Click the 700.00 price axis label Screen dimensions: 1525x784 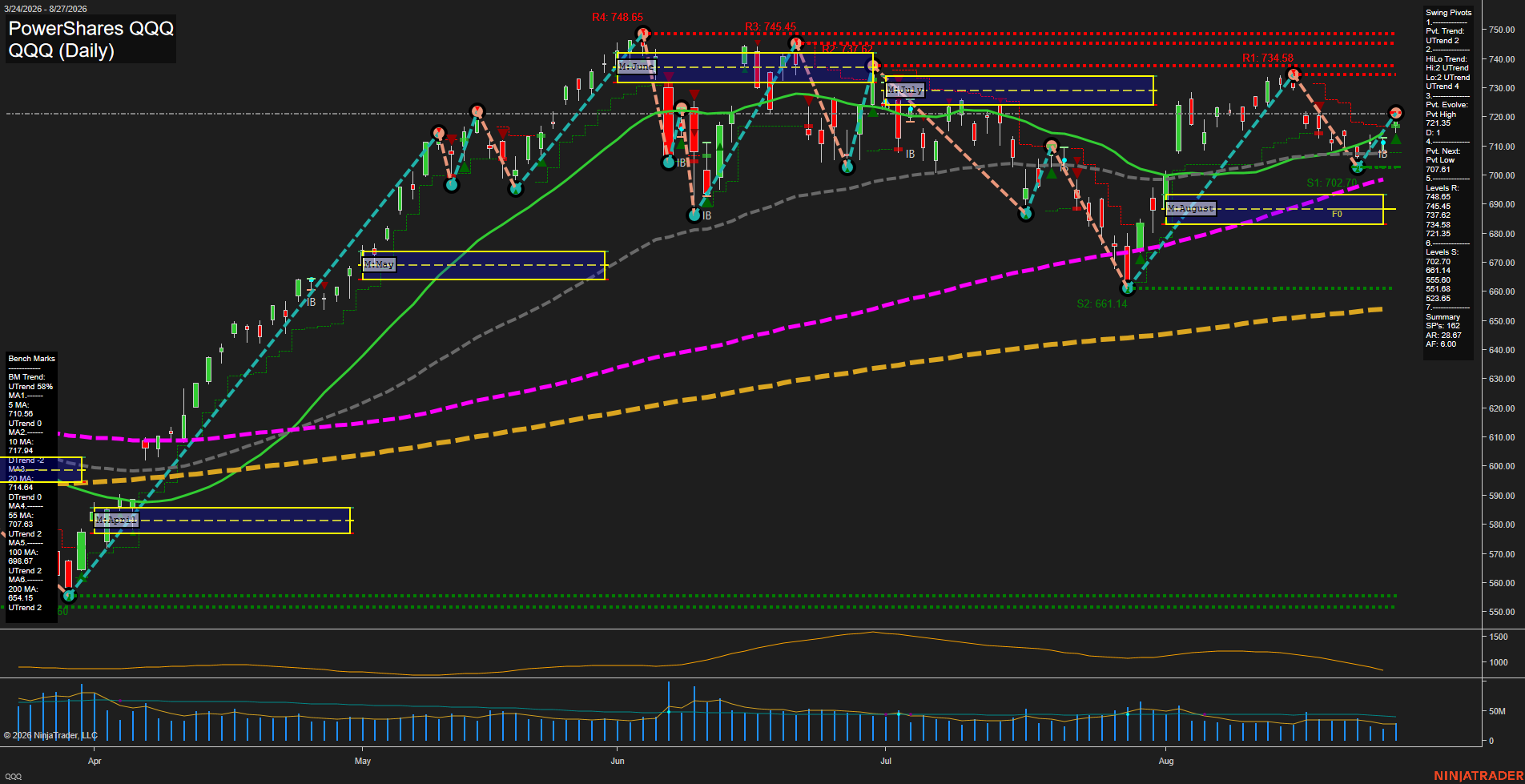pyautogui.click(x=1502, y=175)
